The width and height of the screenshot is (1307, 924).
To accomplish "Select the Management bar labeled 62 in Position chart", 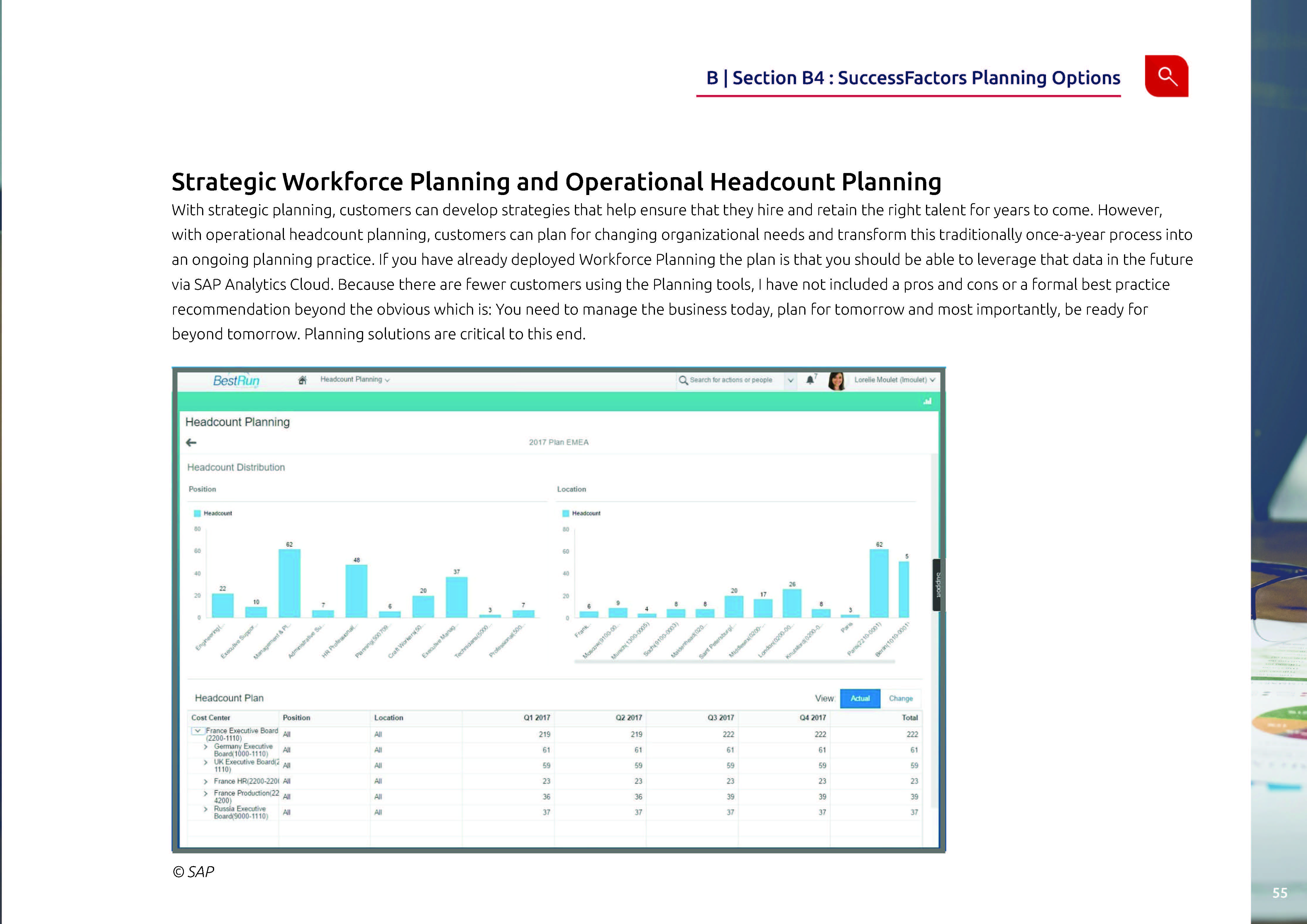I will [289, 583].
